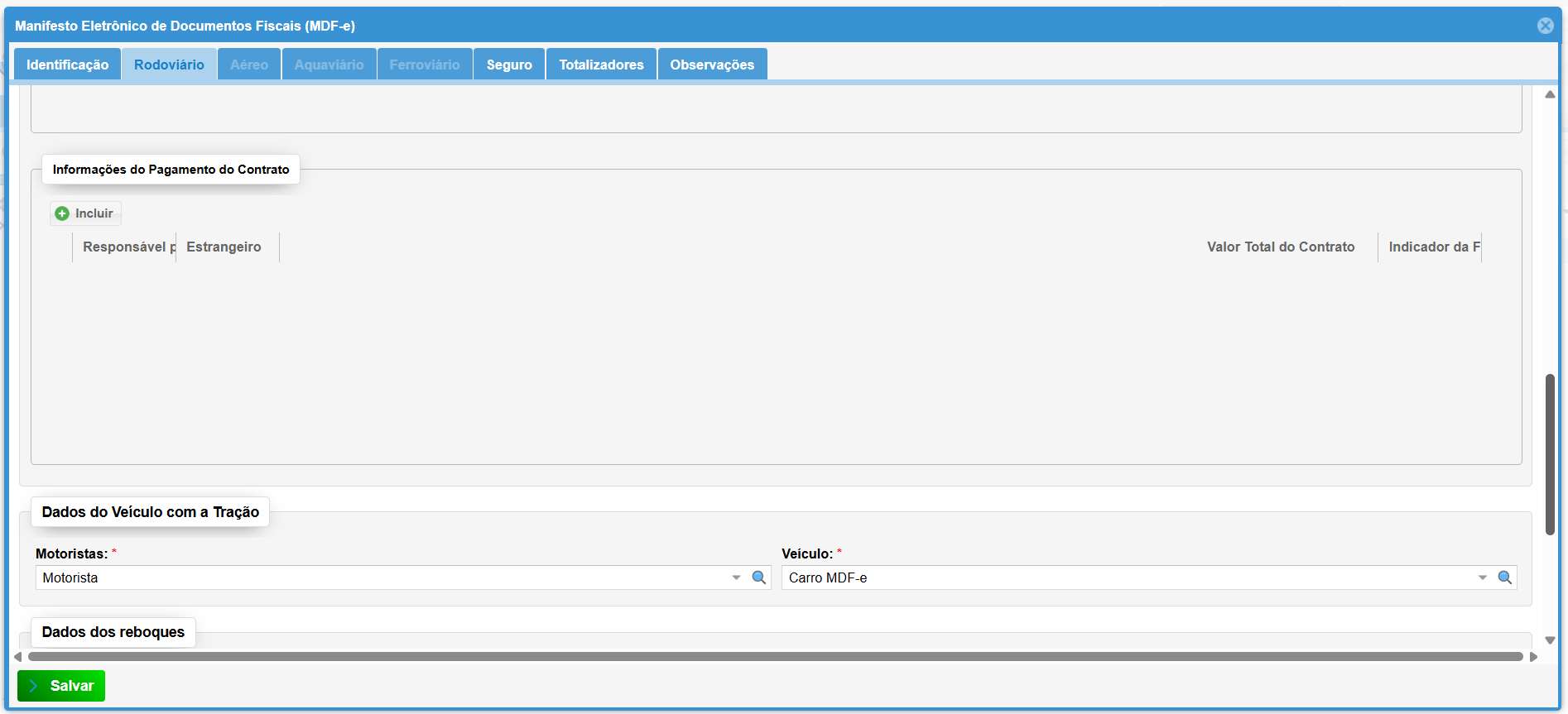Click the Valor Total do Contrato column header
Screen dimensions: 1568x714
1281,247
